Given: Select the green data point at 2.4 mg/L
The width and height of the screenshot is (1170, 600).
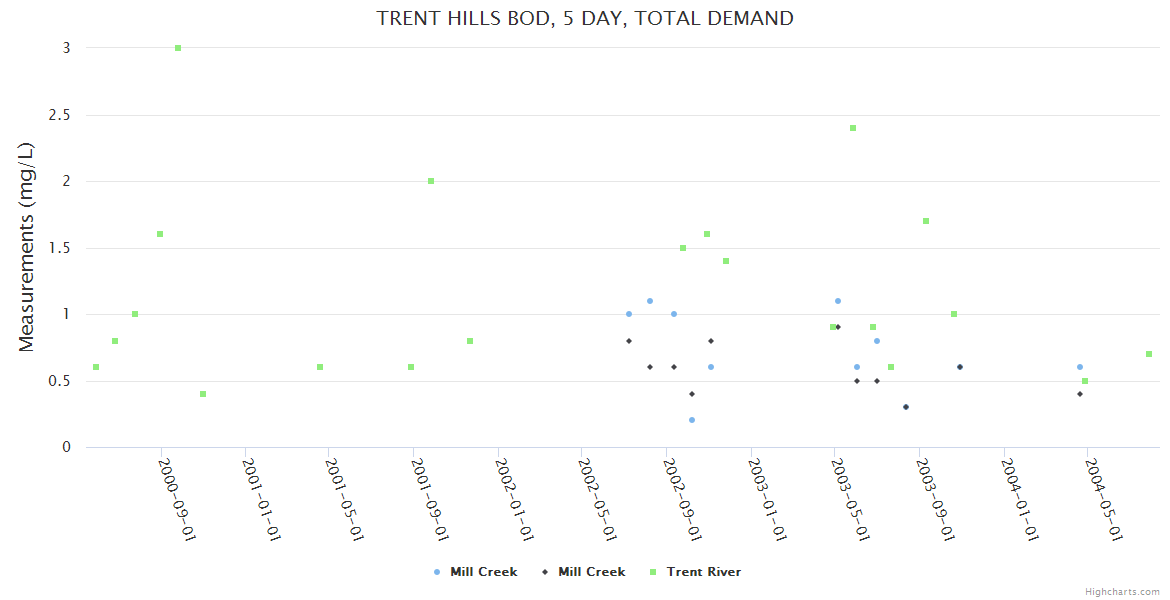Looking at the screenshot, I should (x=853, y=128).
